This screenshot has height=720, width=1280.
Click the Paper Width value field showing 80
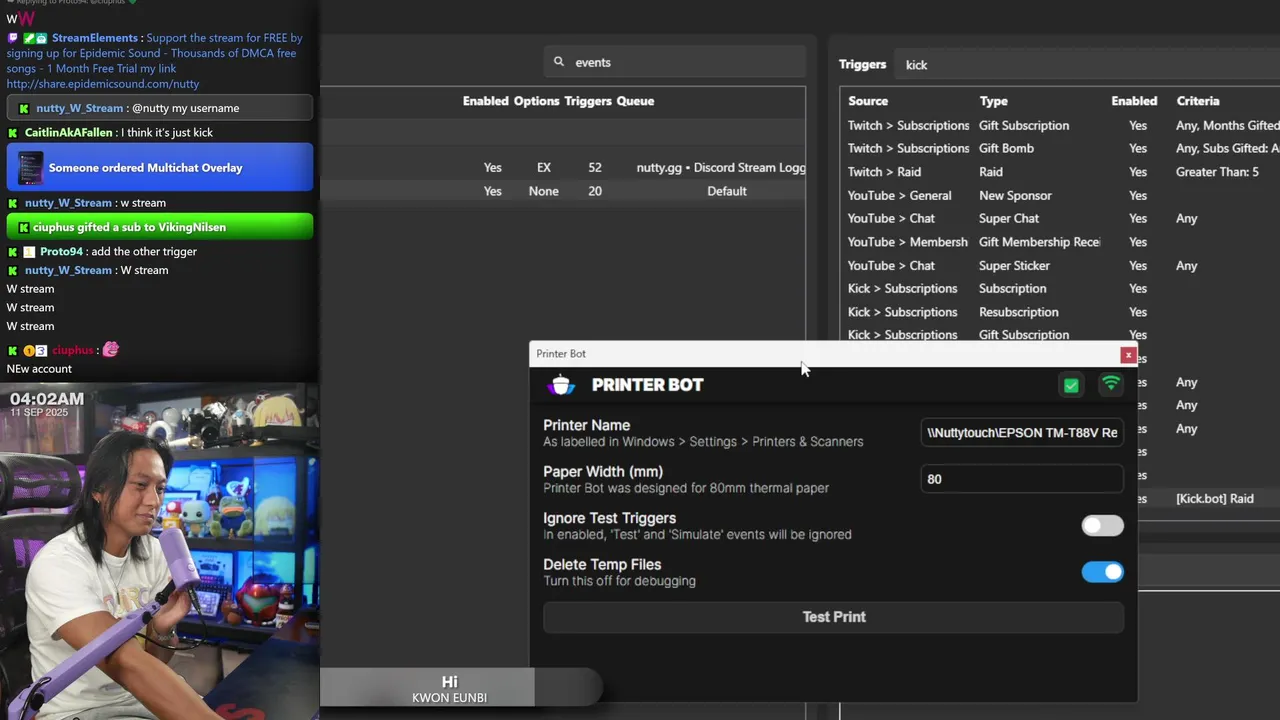[x=1022, y=479]
